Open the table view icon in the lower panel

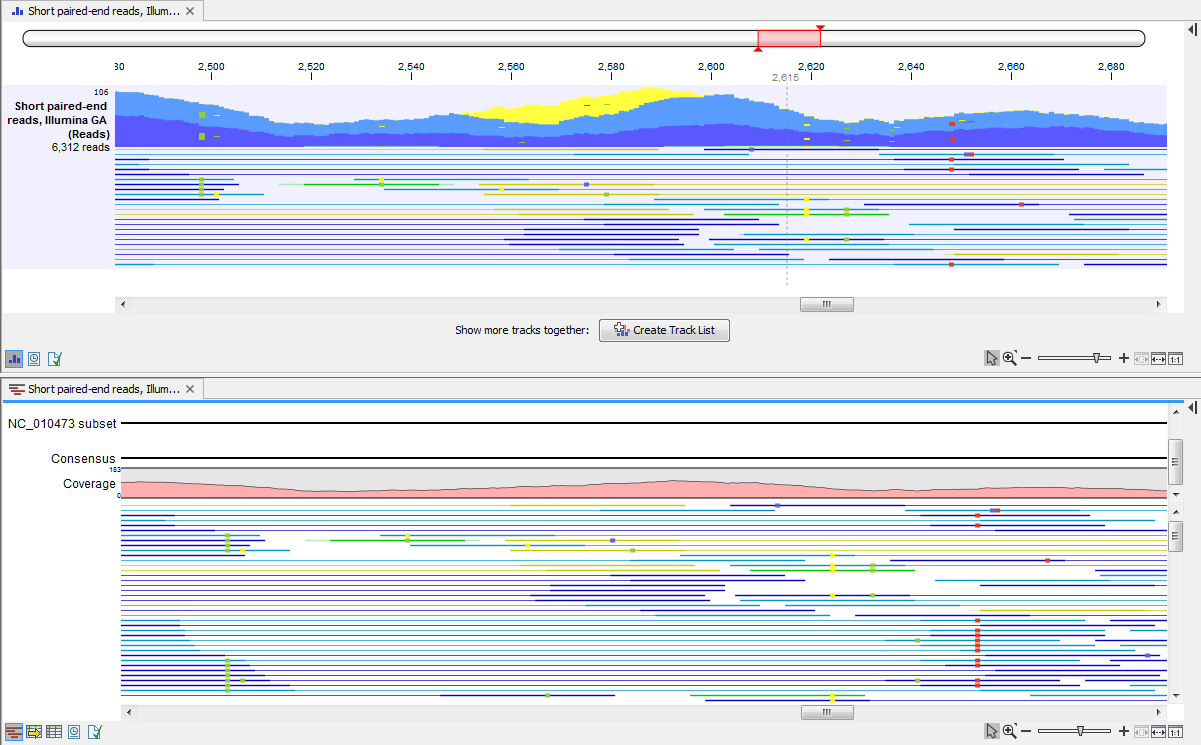54,731
